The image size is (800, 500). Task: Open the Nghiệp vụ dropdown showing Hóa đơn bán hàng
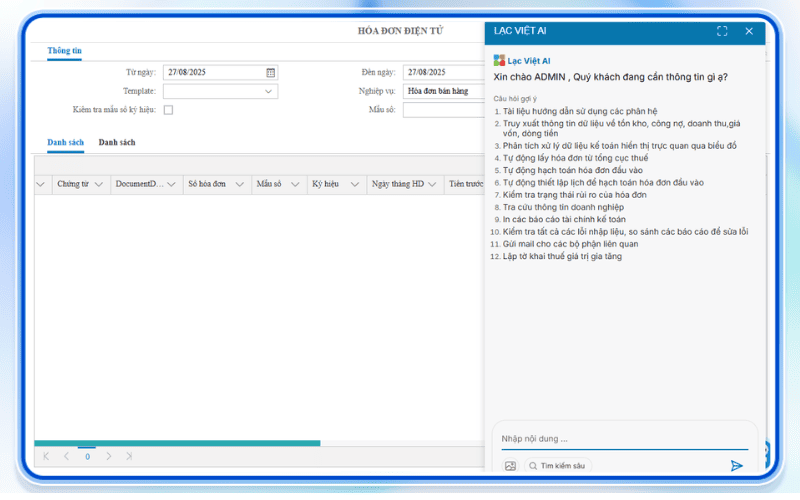click(x=444, y=91)
